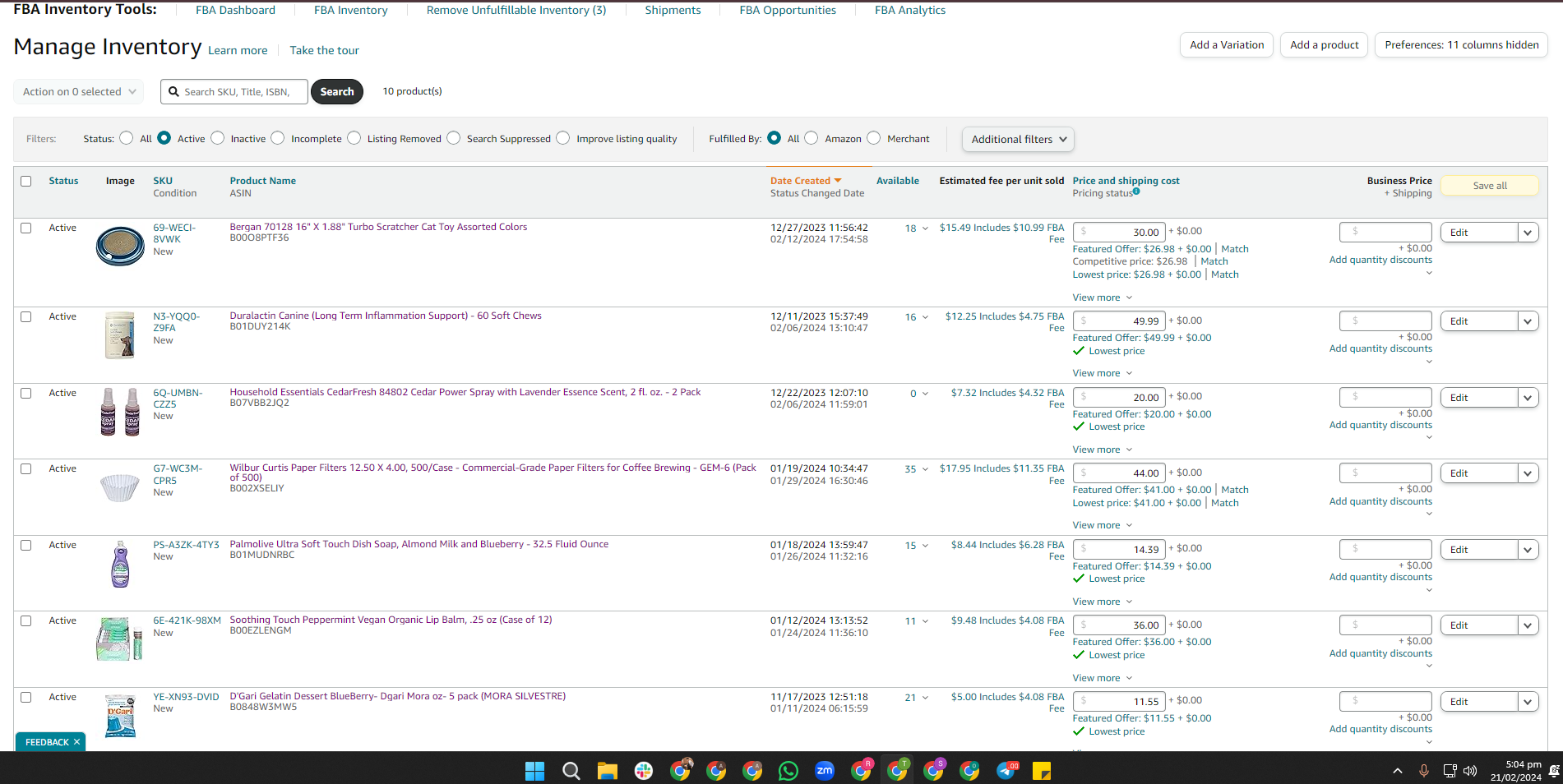1563x784 pixels.
Task: Open Edit dropdown arrow for Duralactin row
Action: 1528,321
